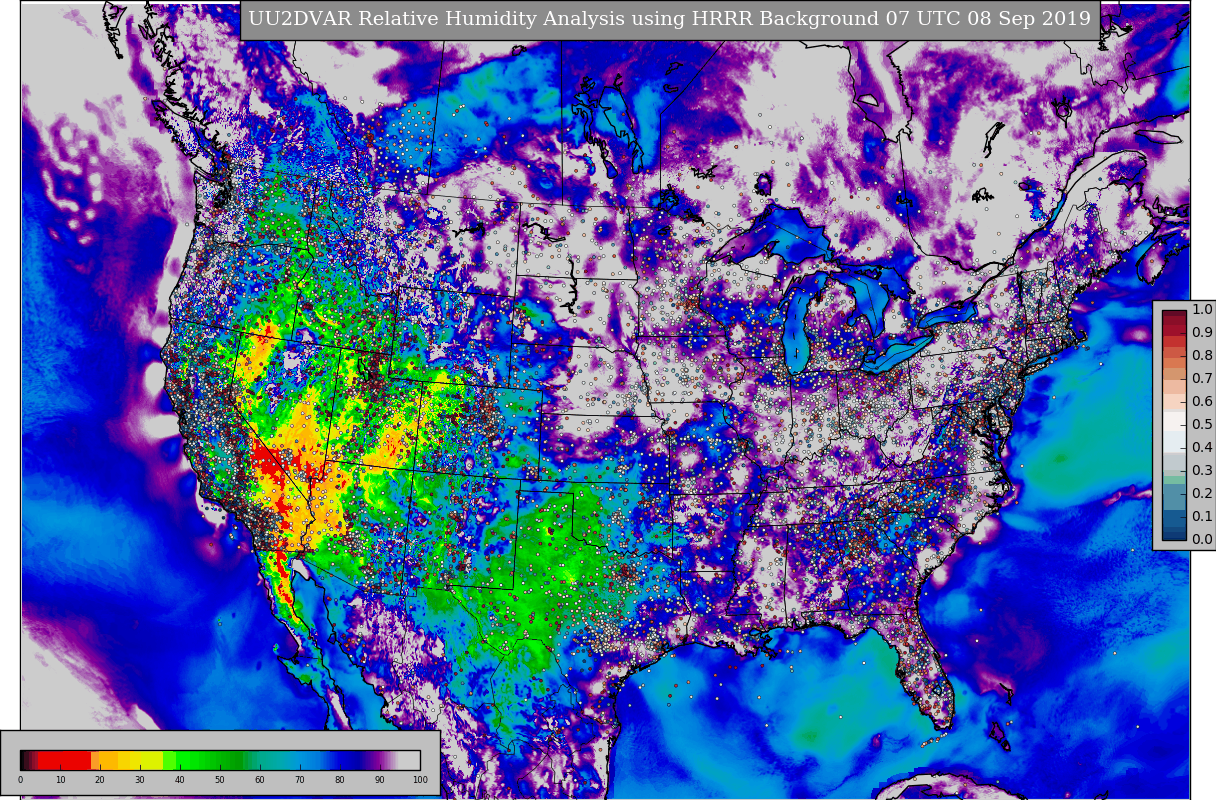Pick dark navy bottom segment of right colorbar

tap(1174, 534)
